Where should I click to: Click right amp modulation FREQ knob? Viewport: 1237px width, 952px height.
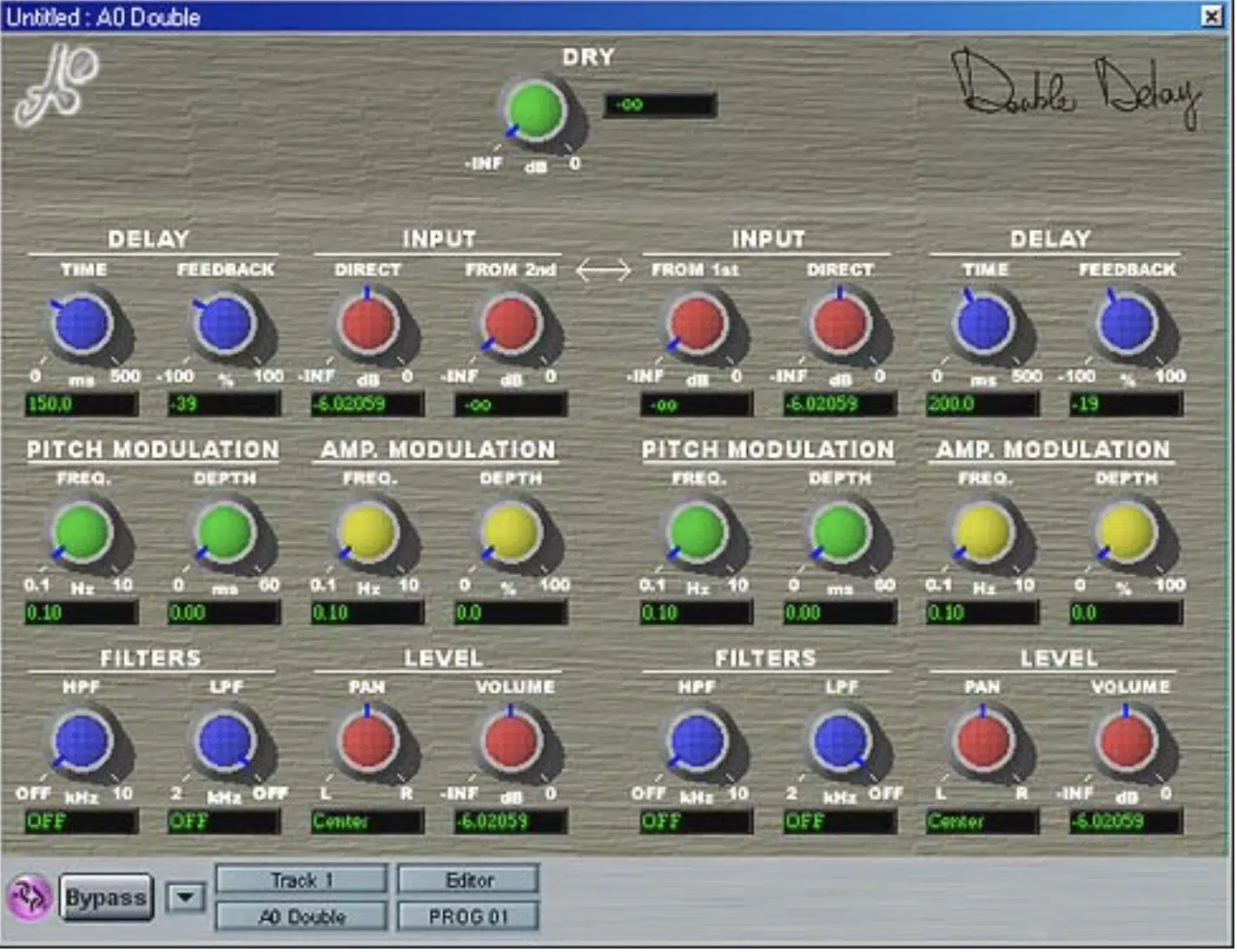983,532
